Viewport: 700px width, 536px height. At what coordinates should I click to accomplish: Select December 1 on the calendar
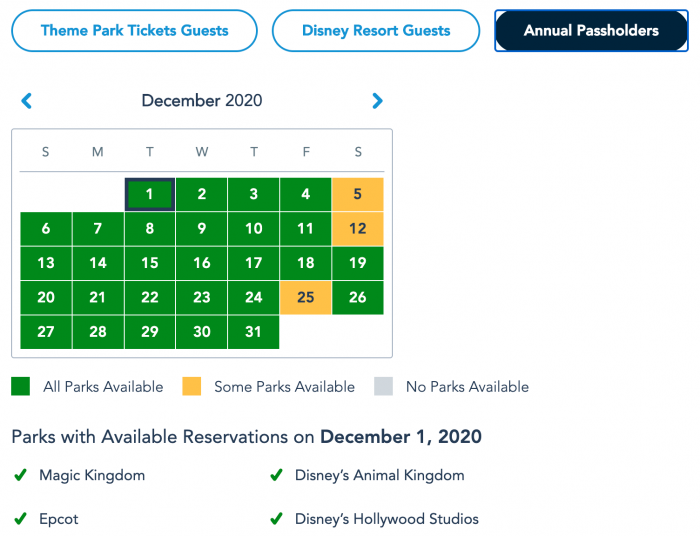(150, 195)
